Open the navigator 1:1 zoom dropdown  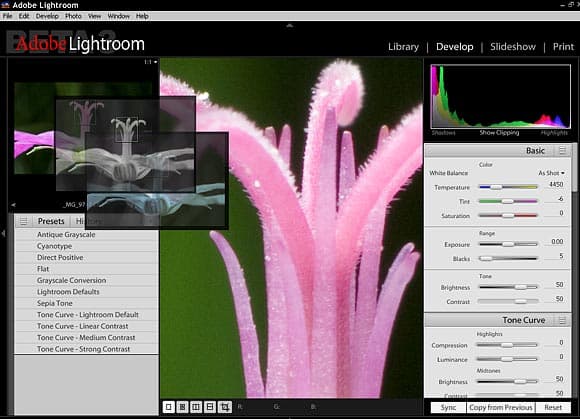click(151, 62)
